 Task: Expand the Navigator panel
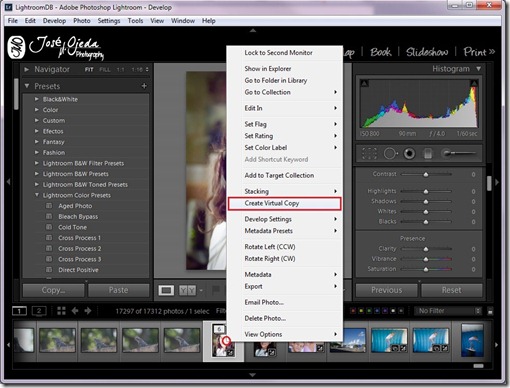click(x=26, y=69)
